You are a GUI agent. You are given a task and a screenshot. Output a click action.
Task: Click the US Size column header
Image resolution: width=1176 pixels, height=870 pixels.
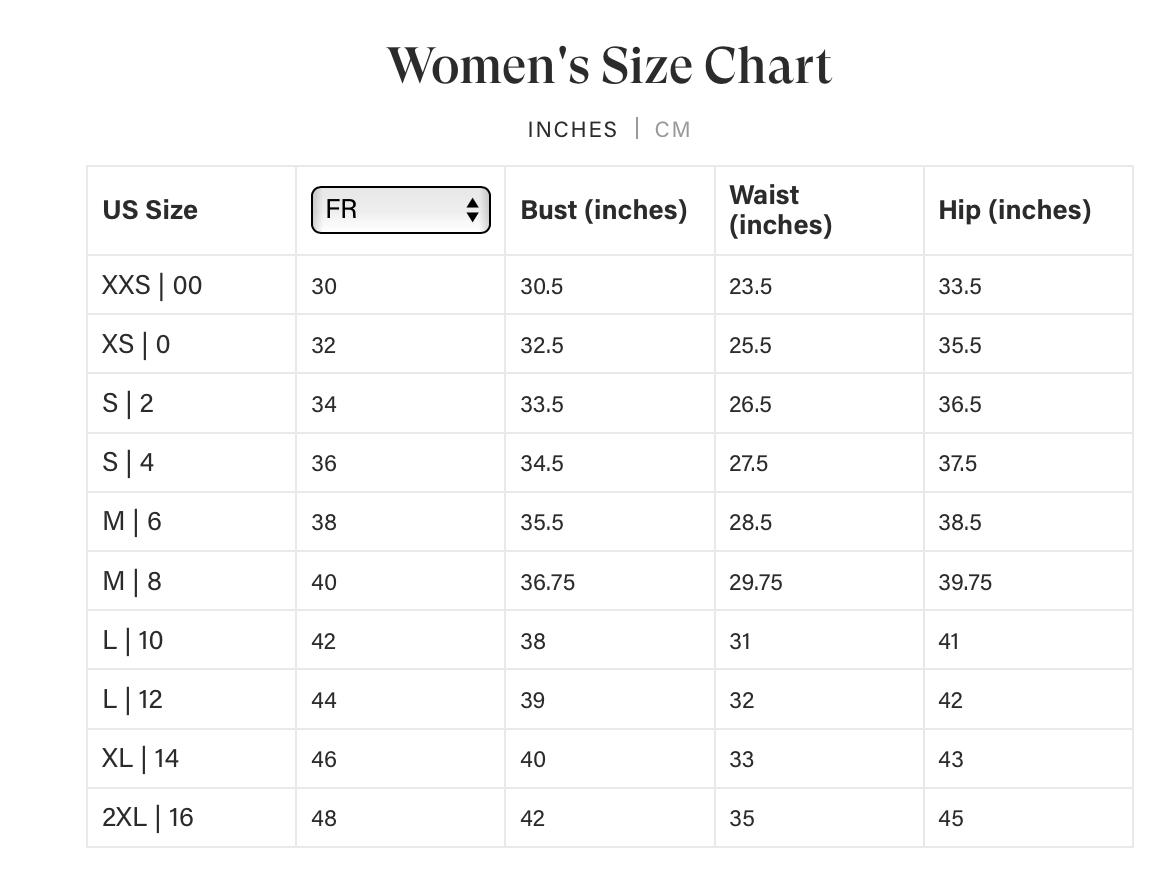[x=150, y=210]
